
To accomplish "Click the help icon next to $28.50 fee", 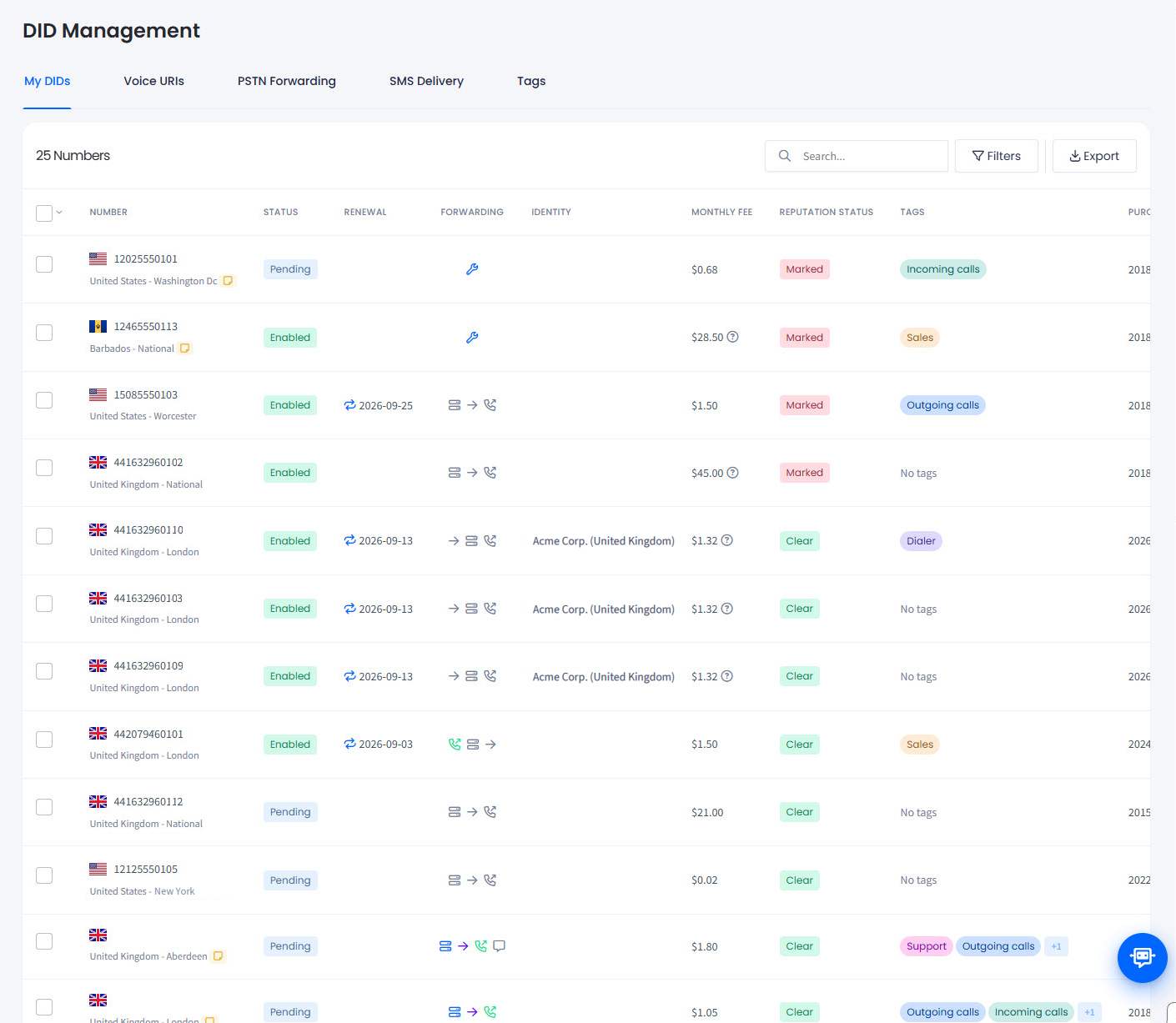I will [x=732, y=337].
